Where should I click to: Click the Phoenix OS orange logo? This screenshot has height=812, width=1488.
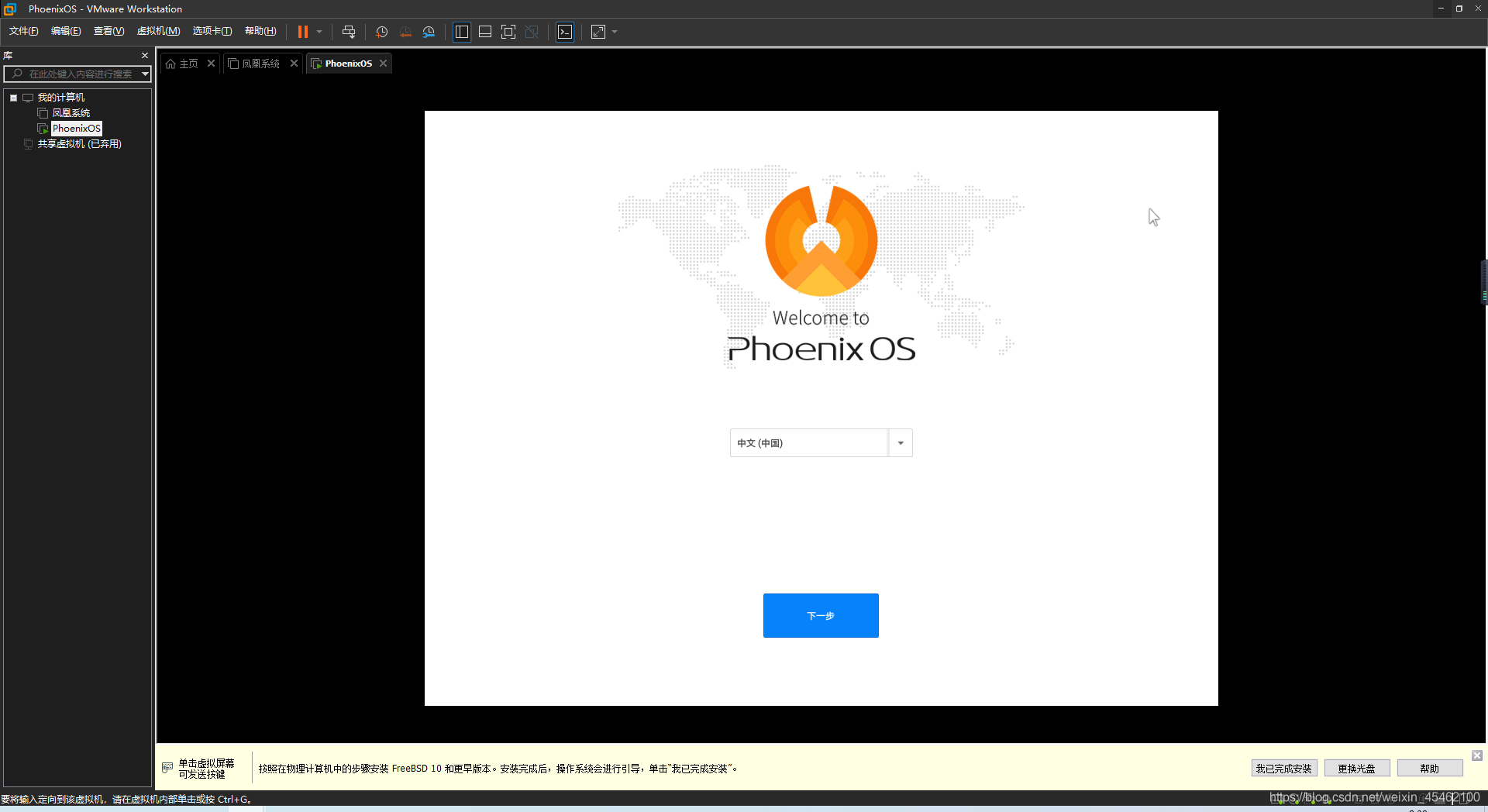[x=821, y=241]
